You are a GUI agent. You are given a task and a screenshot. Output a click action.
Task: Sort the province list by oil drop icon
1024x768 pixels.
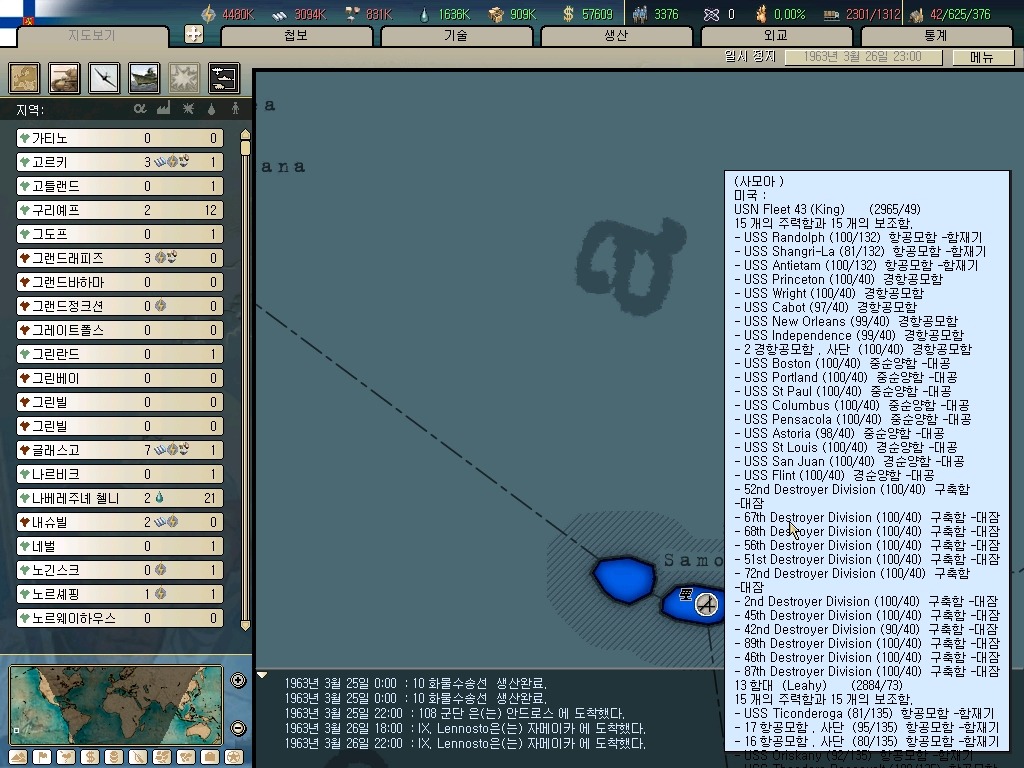point(211,109)
